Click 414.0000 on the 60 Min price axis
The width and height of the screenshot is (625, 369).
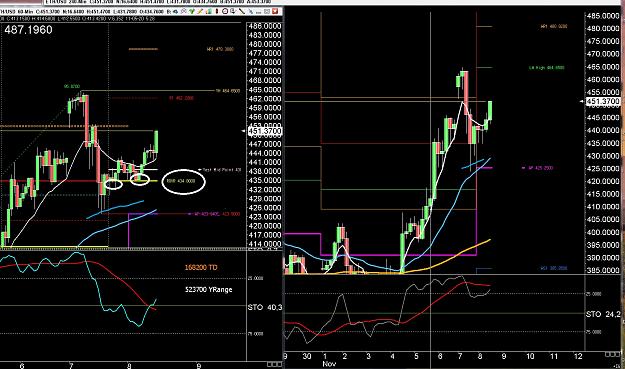tap(265, 244)
